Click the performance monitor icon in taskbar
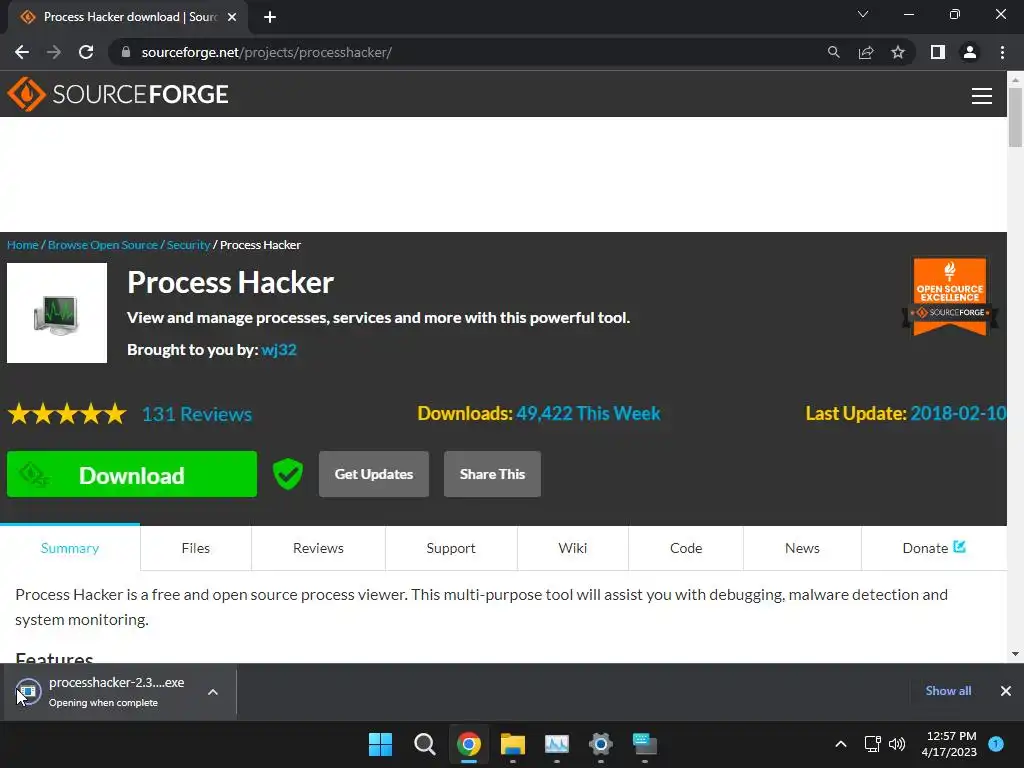1024x768 pixels. pos(556,744)
